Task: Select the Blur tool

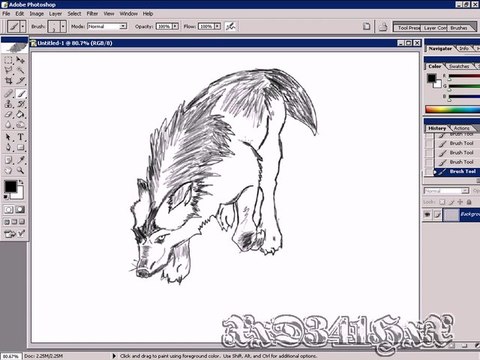Action: click(x=8, y=125)
